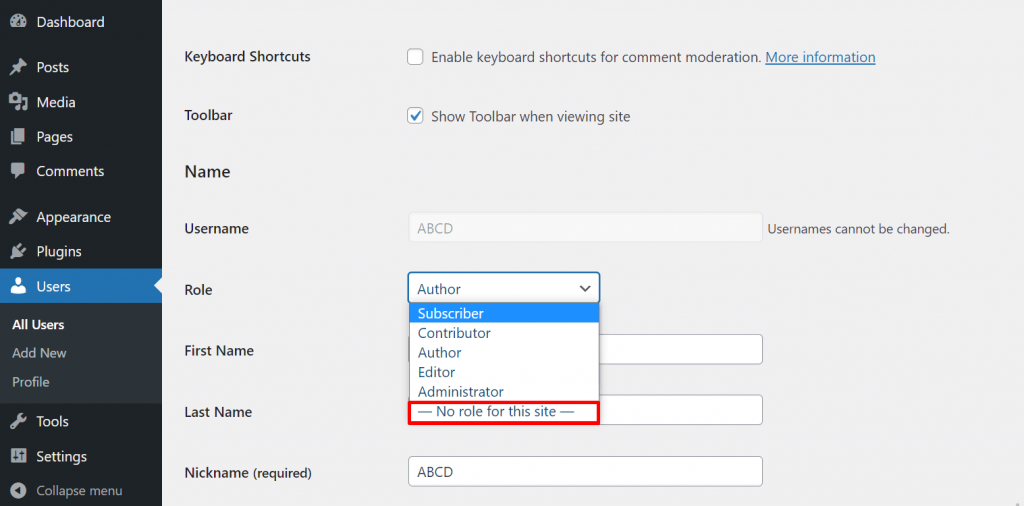The height and width of the screenshot is (506, 1024).
Task: Enable keyboard shortcuts for comment moderation
Action: pos(415,57)
